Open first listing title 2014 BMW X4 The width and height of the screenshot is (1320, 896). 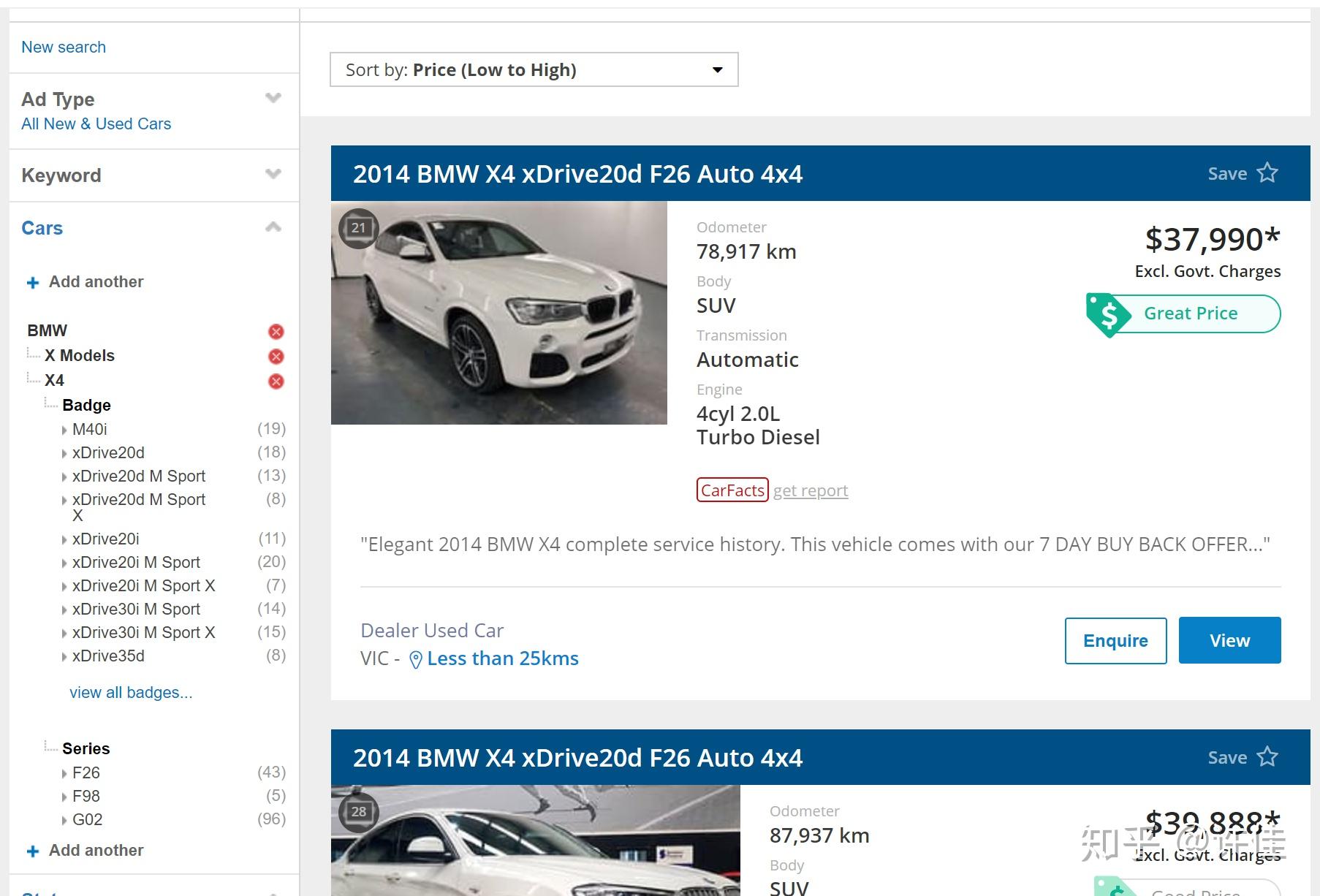click(577, 174)
